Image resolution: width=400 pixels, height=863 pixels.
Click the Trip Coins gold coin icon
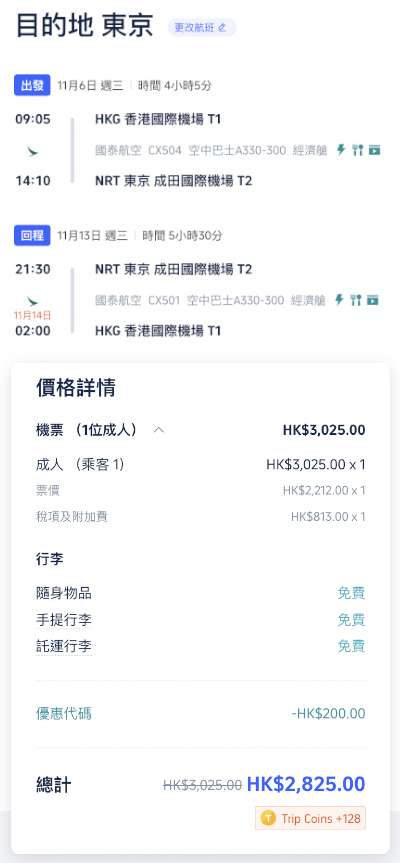[x=268, y=818]
